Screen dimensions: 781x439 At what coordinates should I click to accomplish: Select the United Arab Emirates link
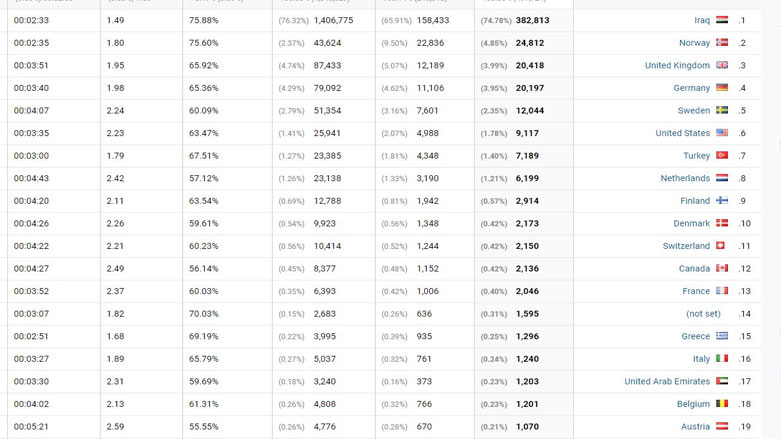pos(667,381)
